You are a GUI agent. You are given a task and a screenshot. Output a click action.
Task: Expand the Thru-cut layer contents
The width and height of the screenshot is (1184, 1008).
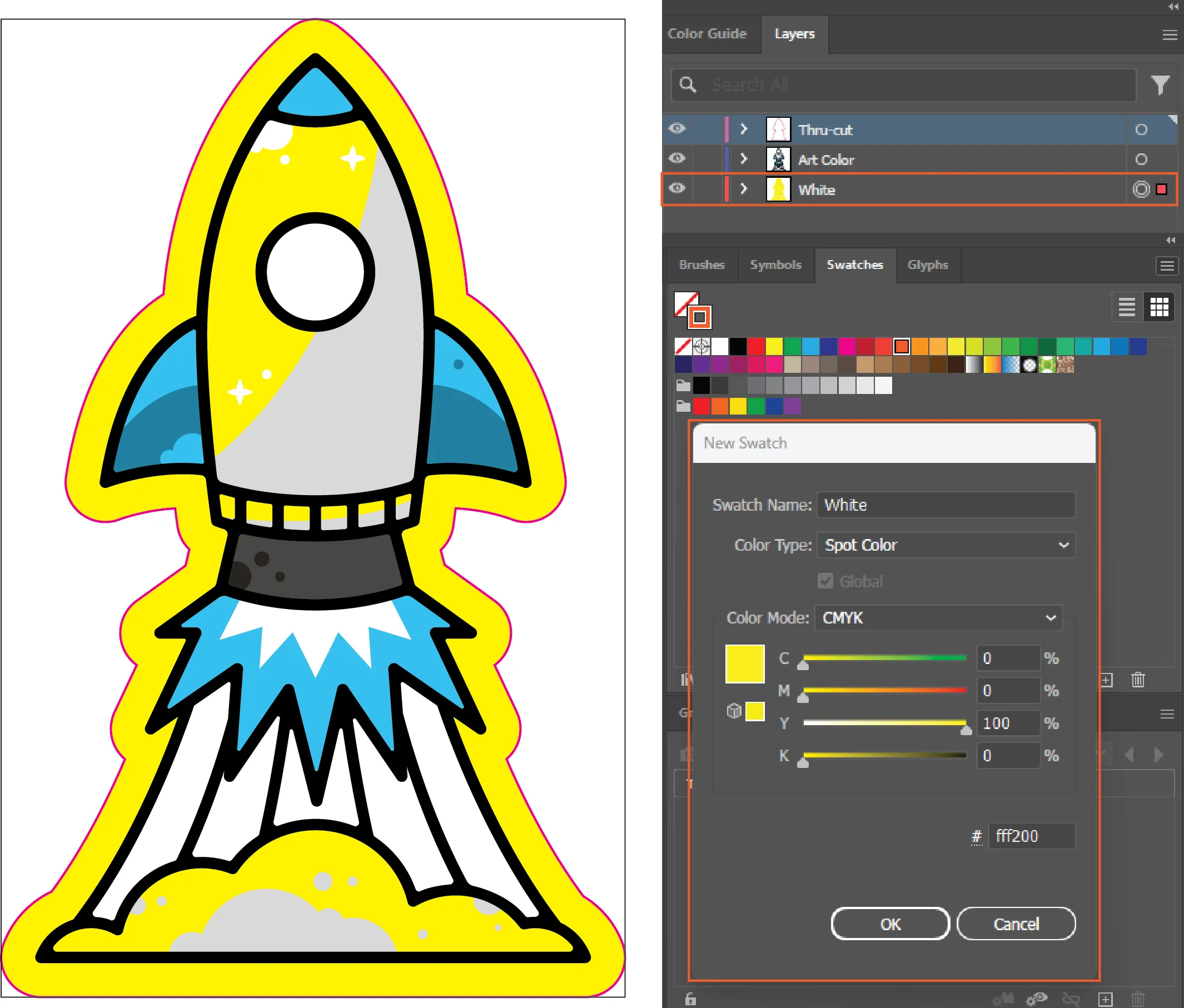pos(743,129)
